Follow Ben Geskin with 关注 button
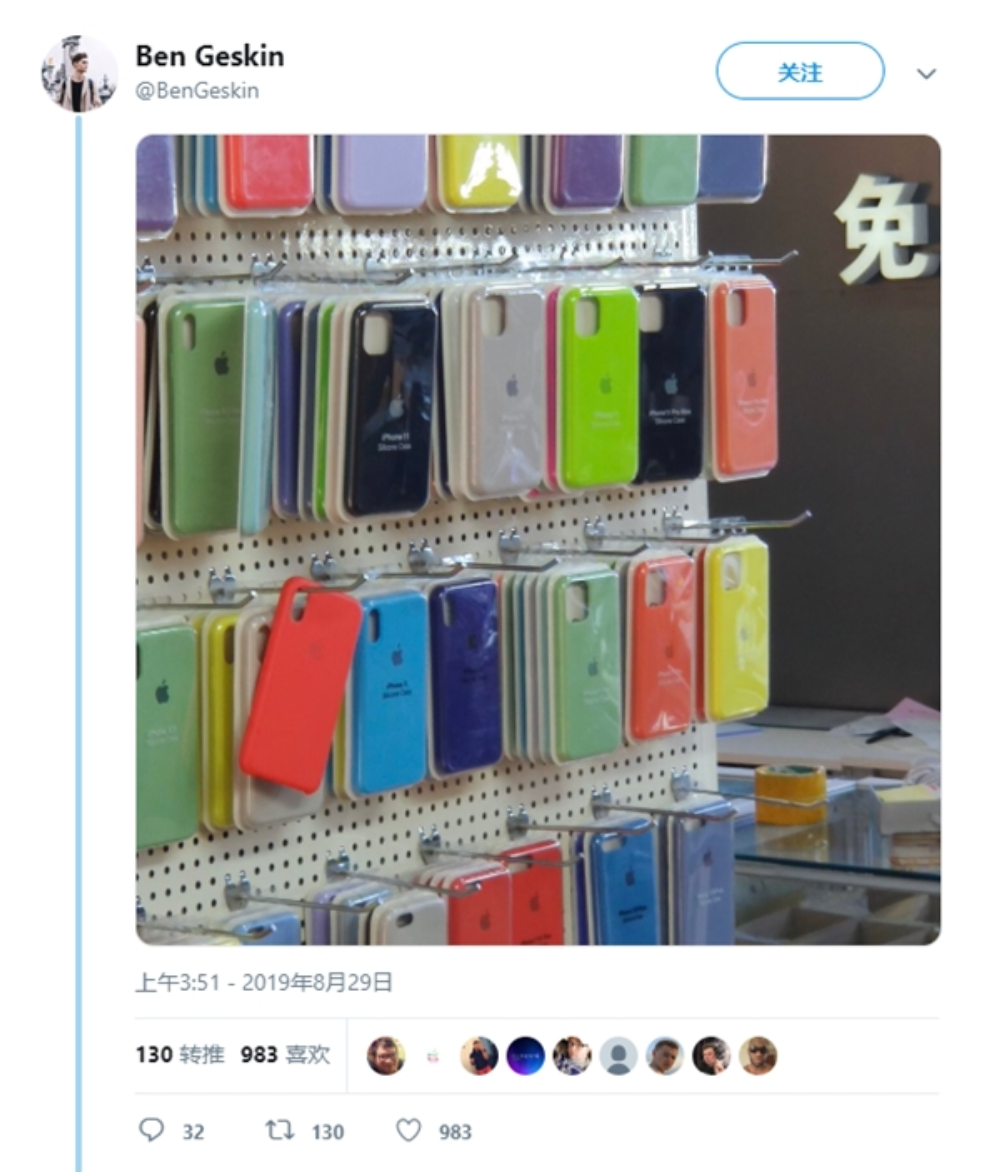982x1172 pixels. [x=800, y=71]
